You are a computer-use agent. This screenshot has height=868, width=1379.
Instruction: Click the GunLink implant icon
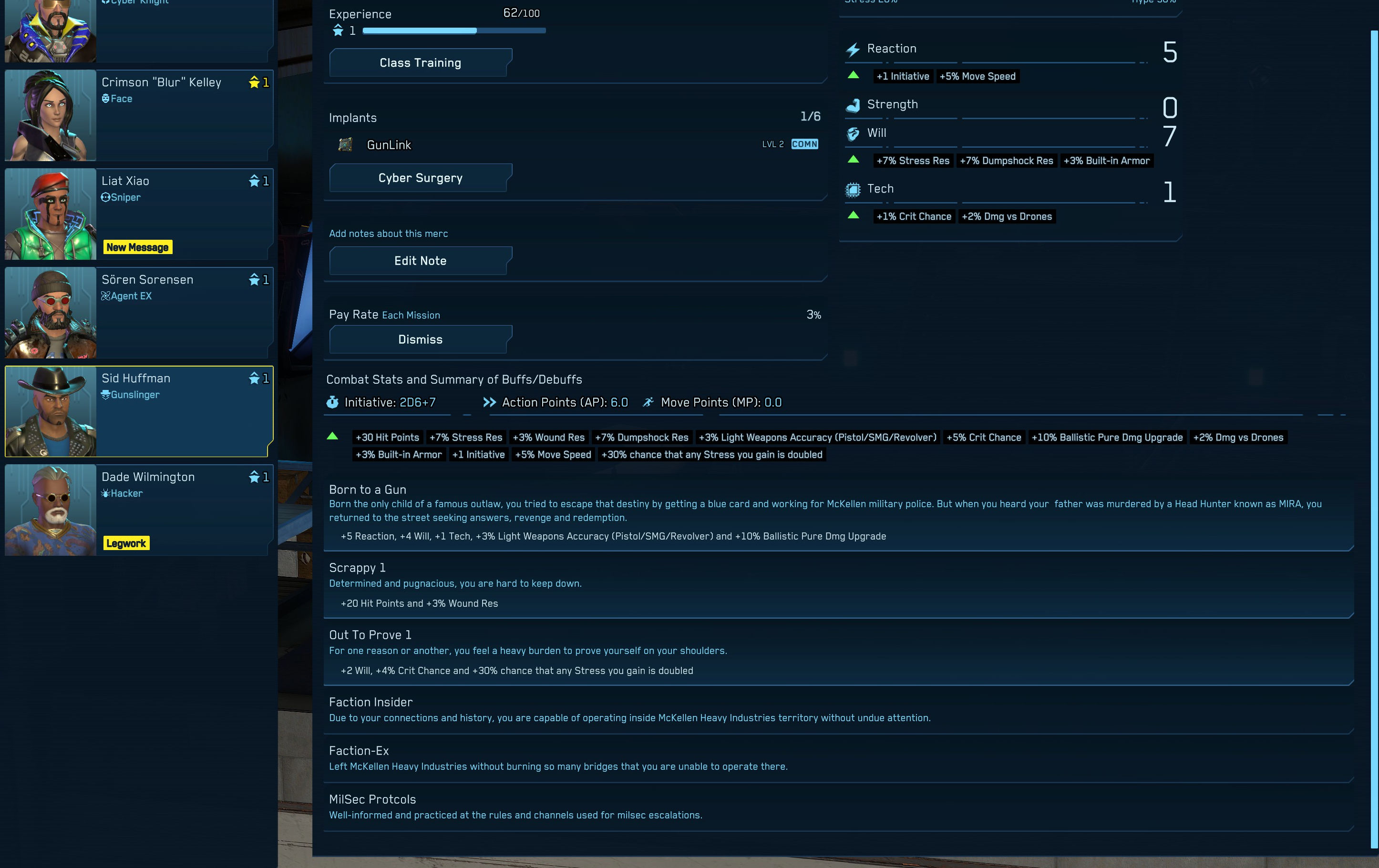[x=345, y=145]
